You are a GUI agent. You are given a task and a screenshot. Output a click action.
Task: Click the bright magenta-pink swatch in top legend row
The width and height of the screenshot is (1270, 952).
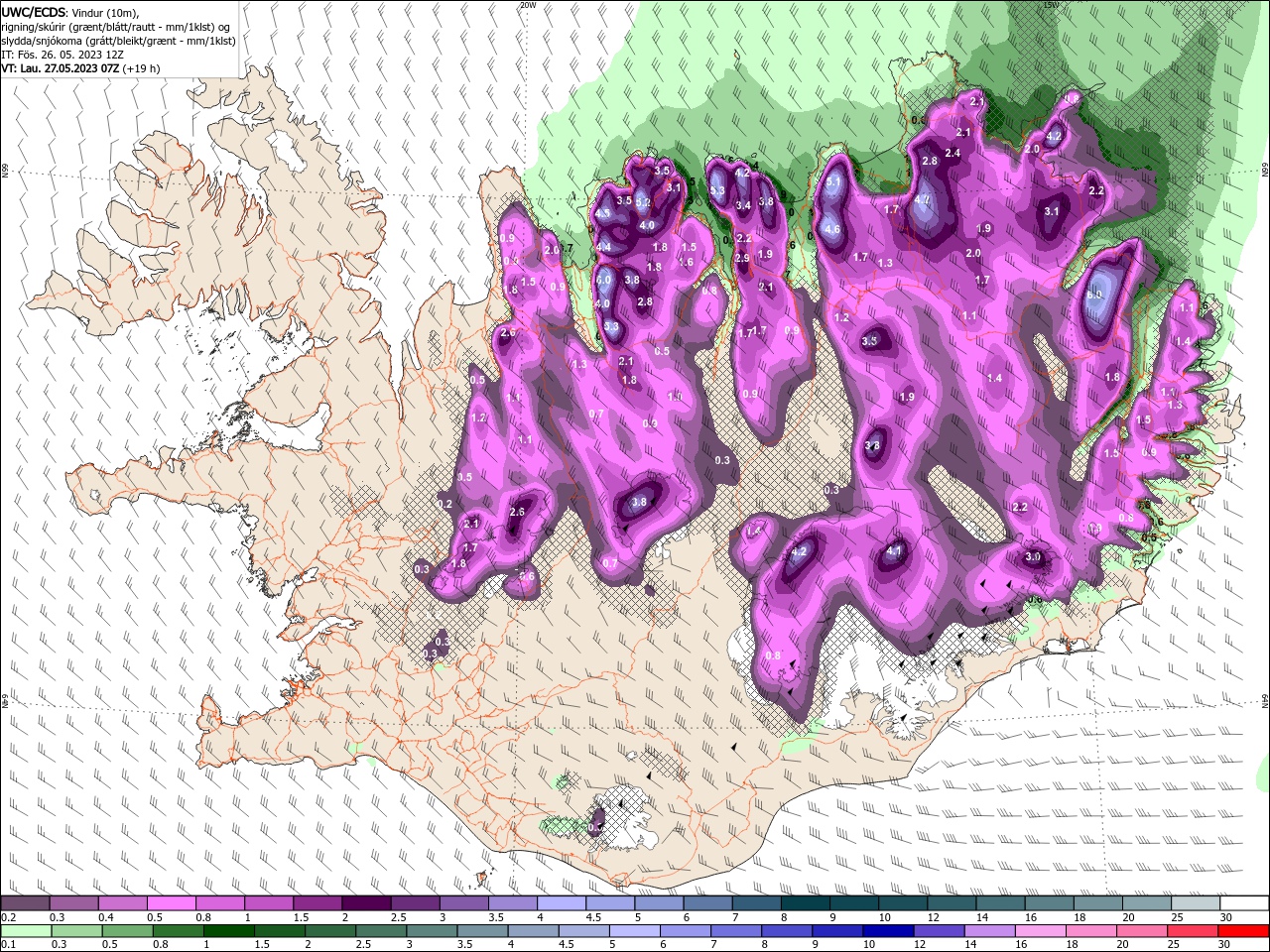tap(171, 902)
